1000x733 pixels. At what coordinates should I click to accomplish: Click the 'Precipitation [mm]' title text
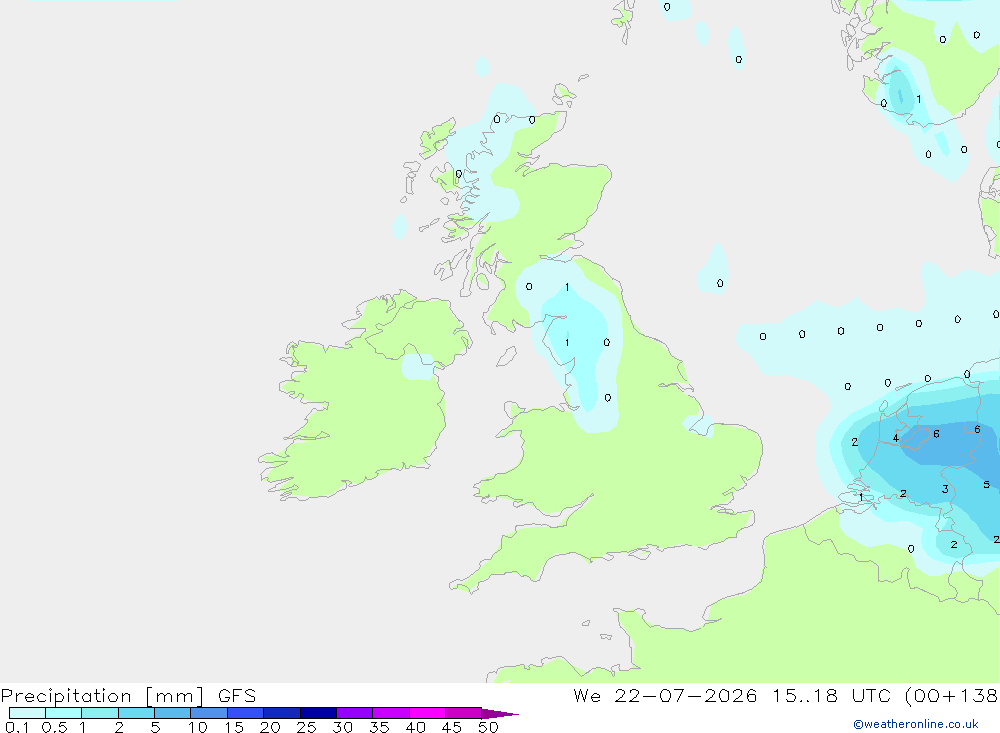[x=102, y=696]
